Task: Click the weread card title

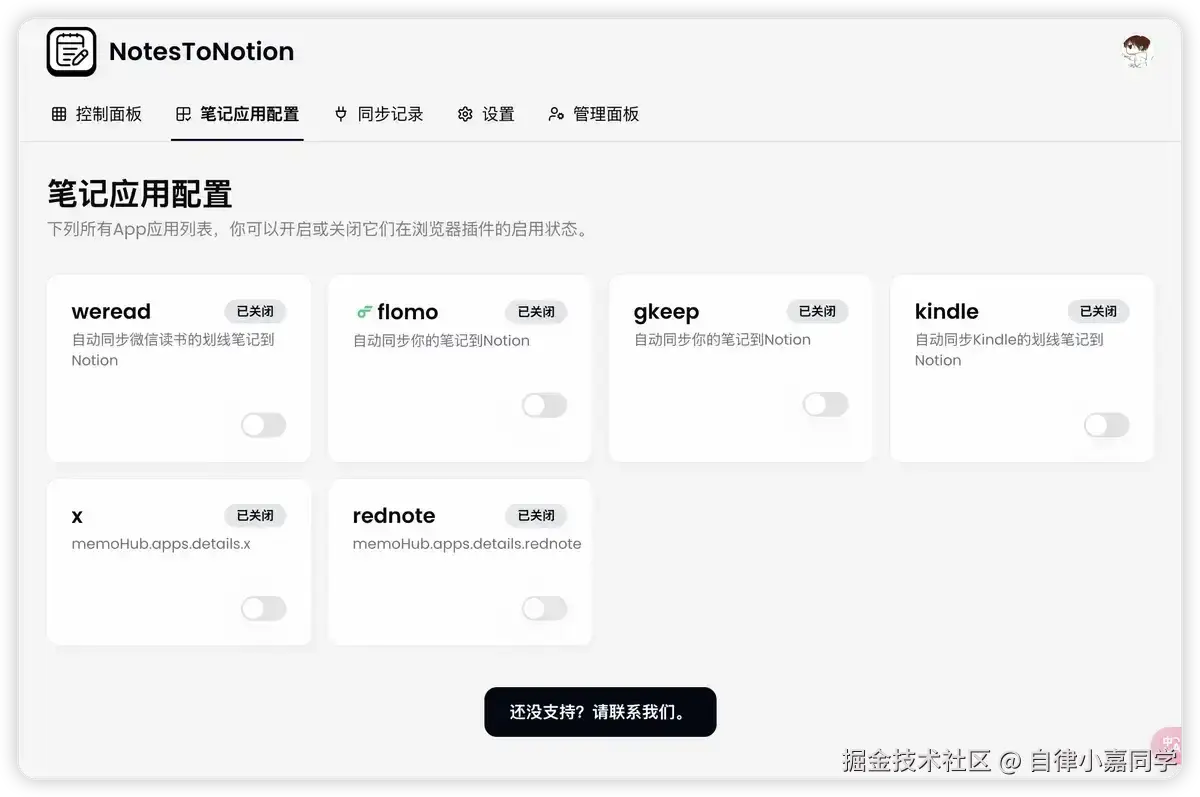Action: (x=111, y=312)
